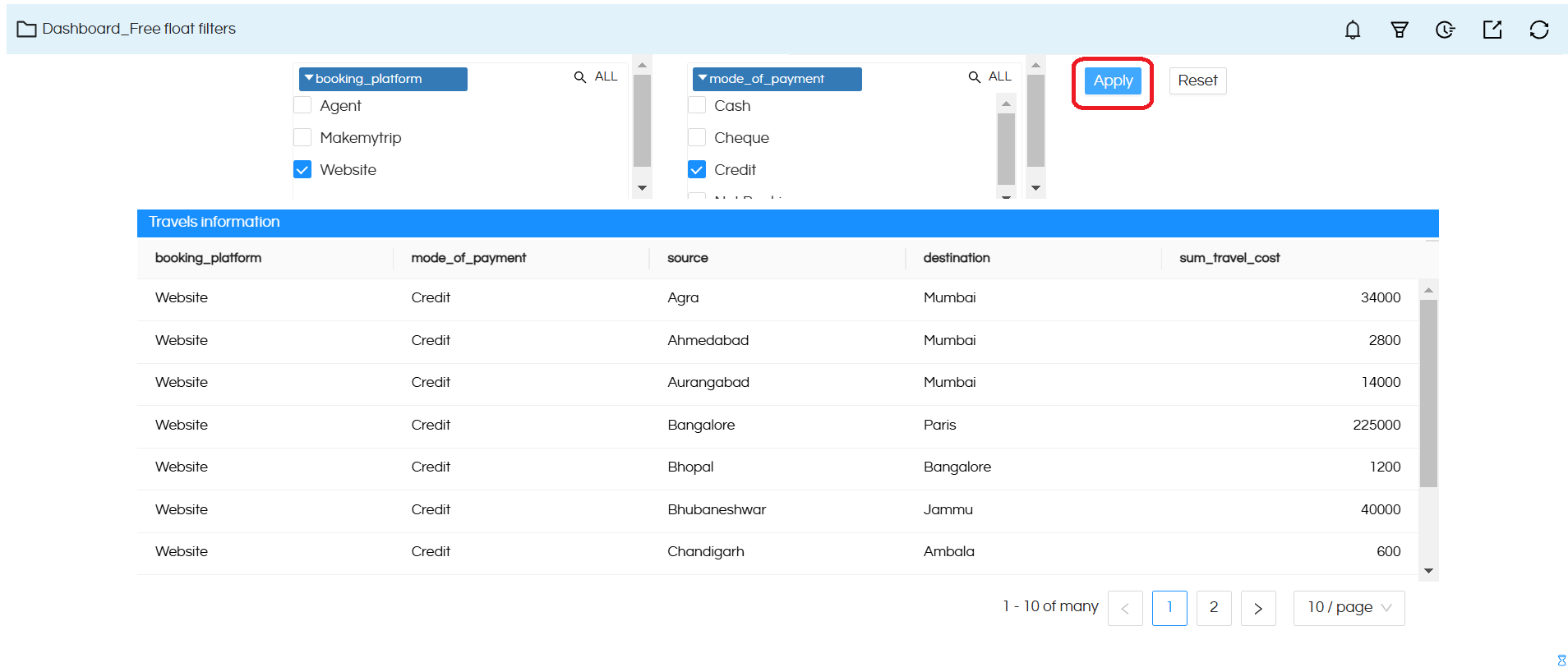Image resolution: width=1568 pixels, height=672 pixels.
Task: Collapse the booking_platform filter header
Action: pos(383,79)
